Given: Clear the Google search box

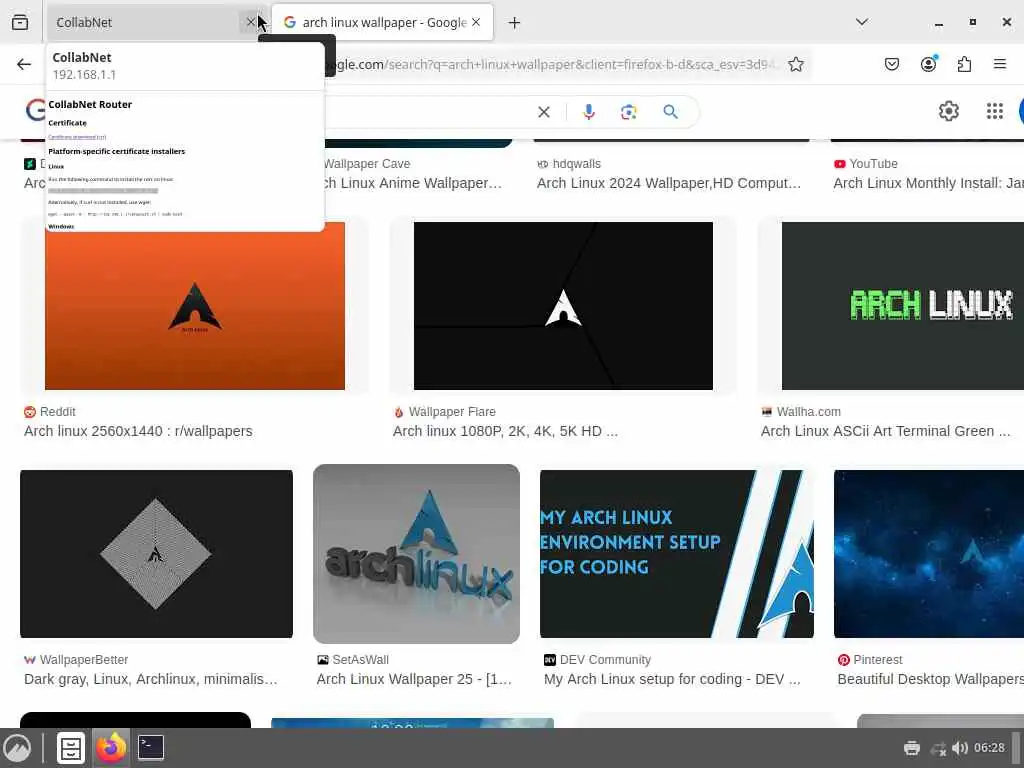Looking at the screenshot, I should pyautogui.click(x=544, y=112).
